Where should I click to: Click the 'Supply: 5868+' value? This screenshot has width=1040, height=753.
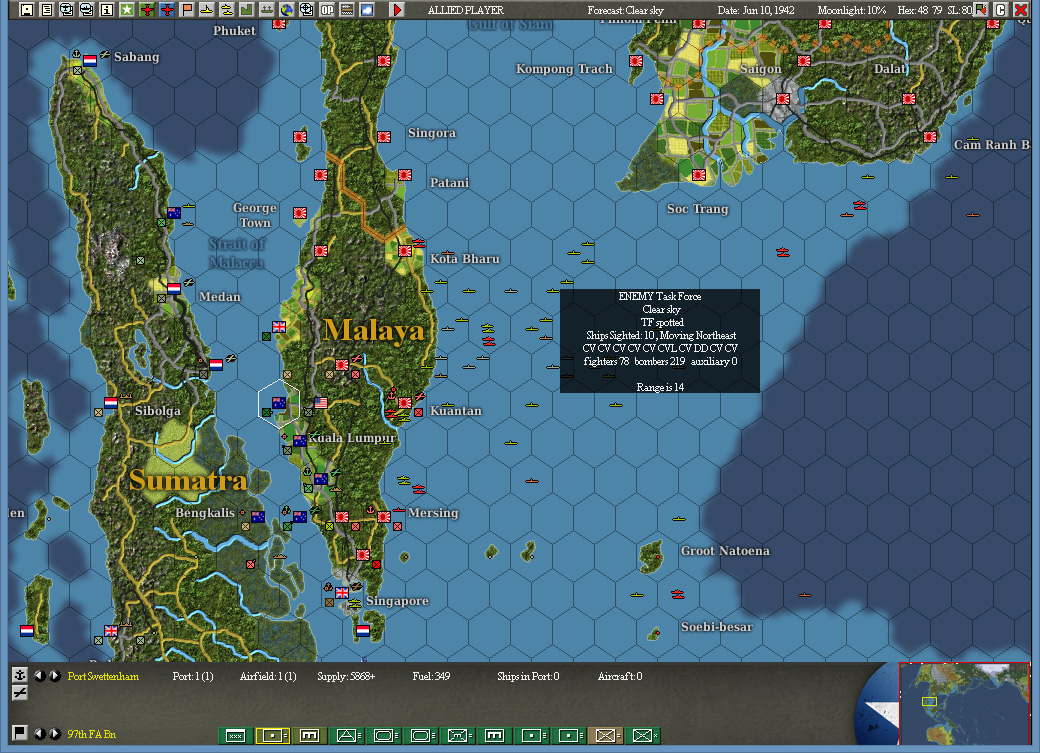click(346, 676)
